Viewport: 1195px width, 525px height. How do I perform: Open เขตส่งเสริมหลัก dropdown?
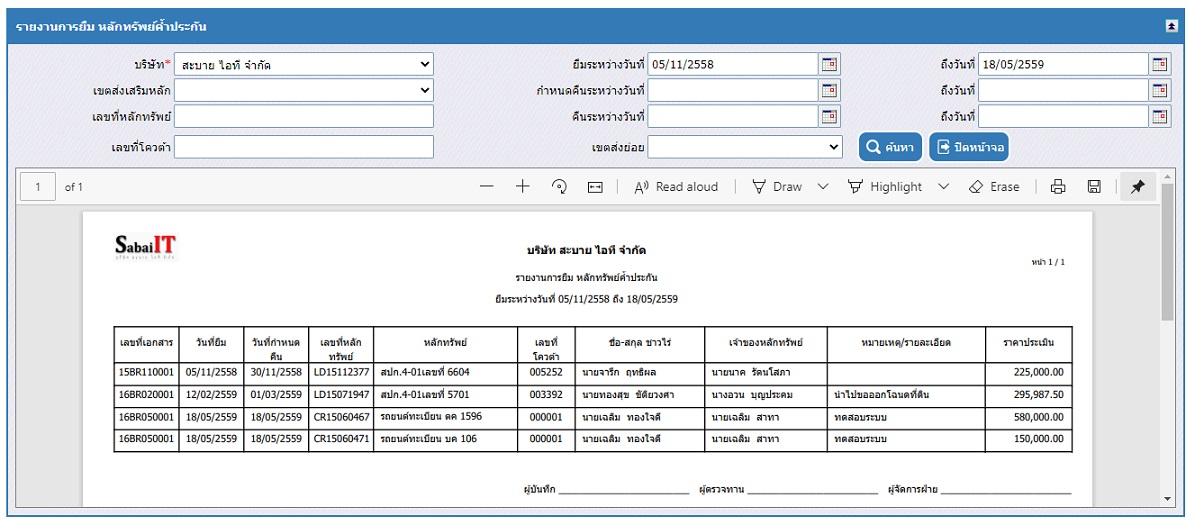pyautogui.click(x=304, y=91)
